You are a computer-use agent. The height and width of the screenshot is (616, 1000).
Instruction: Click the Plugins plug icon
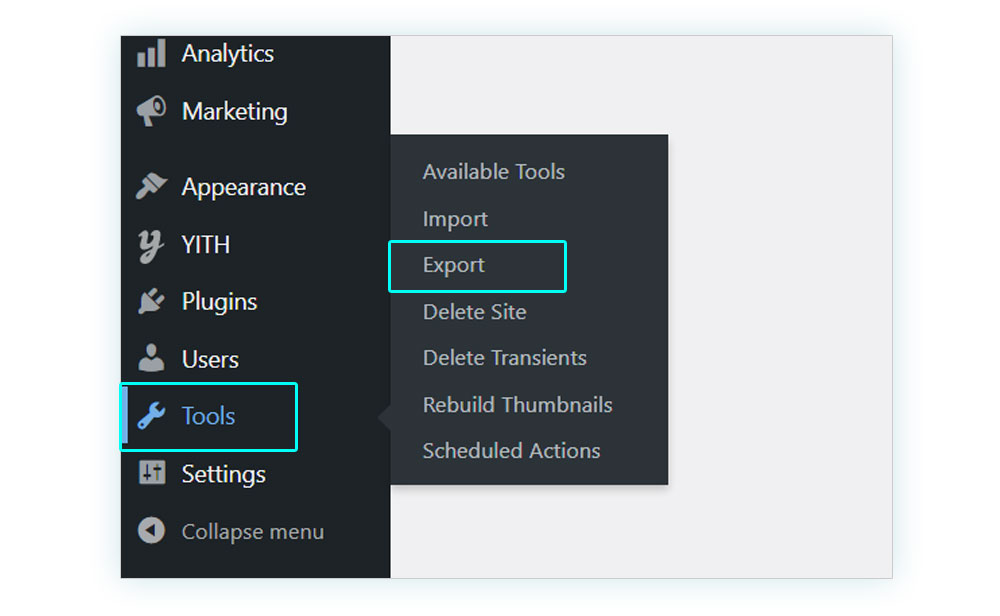[151, 301]
